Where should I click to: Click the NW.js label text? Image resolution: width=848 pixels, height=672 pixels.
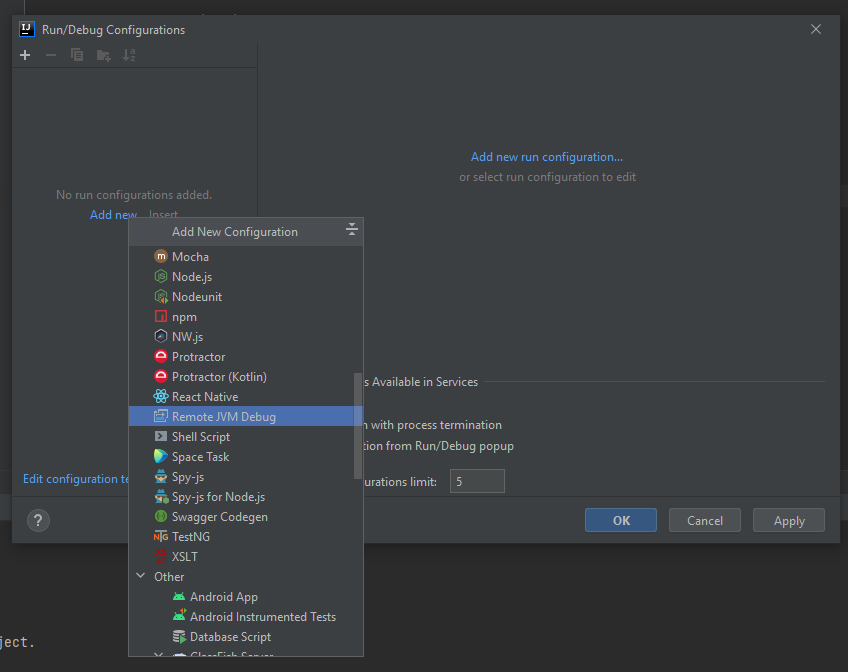188,337
